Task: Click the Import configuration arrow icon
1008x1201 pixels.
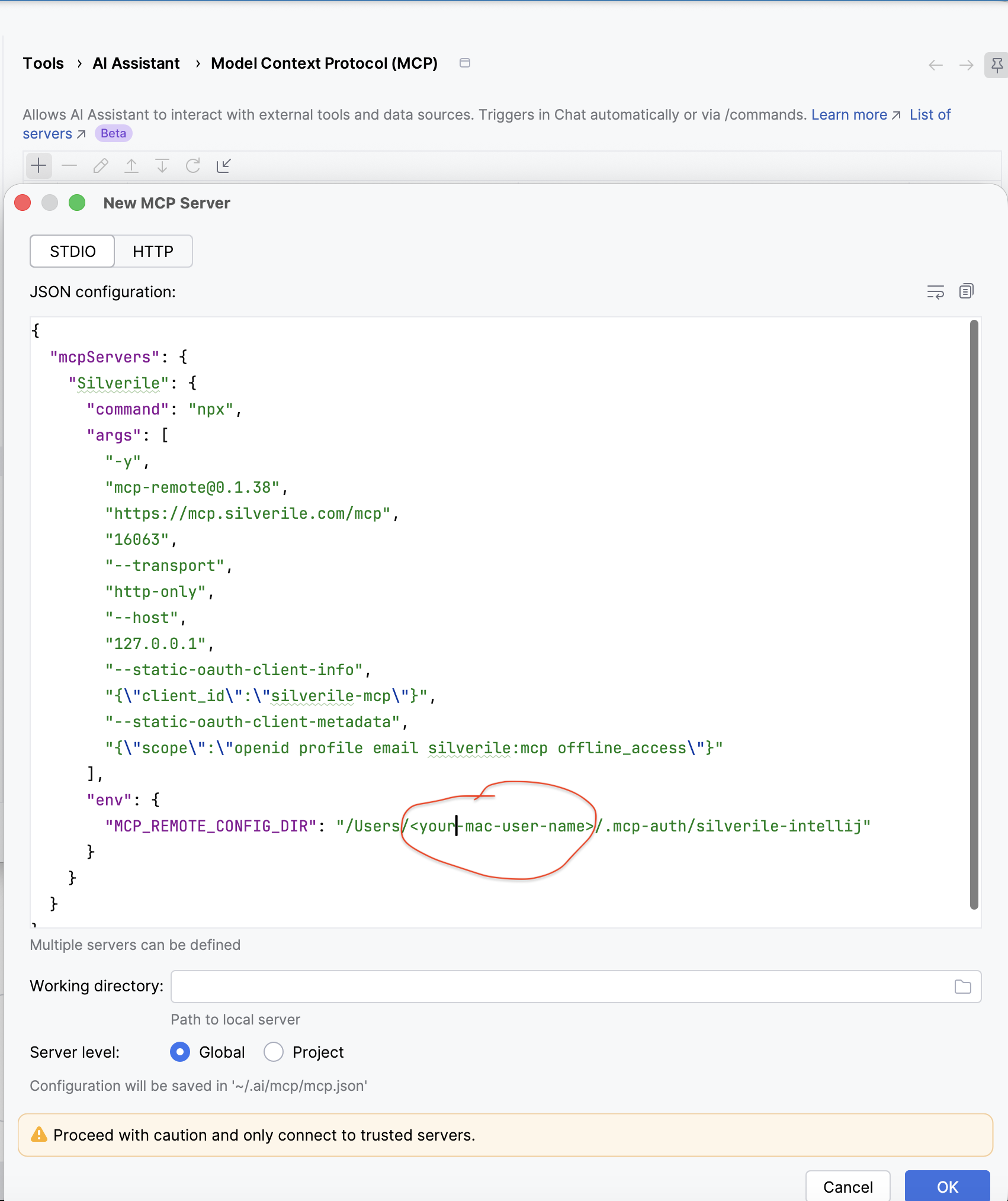Action: [223, 166]
